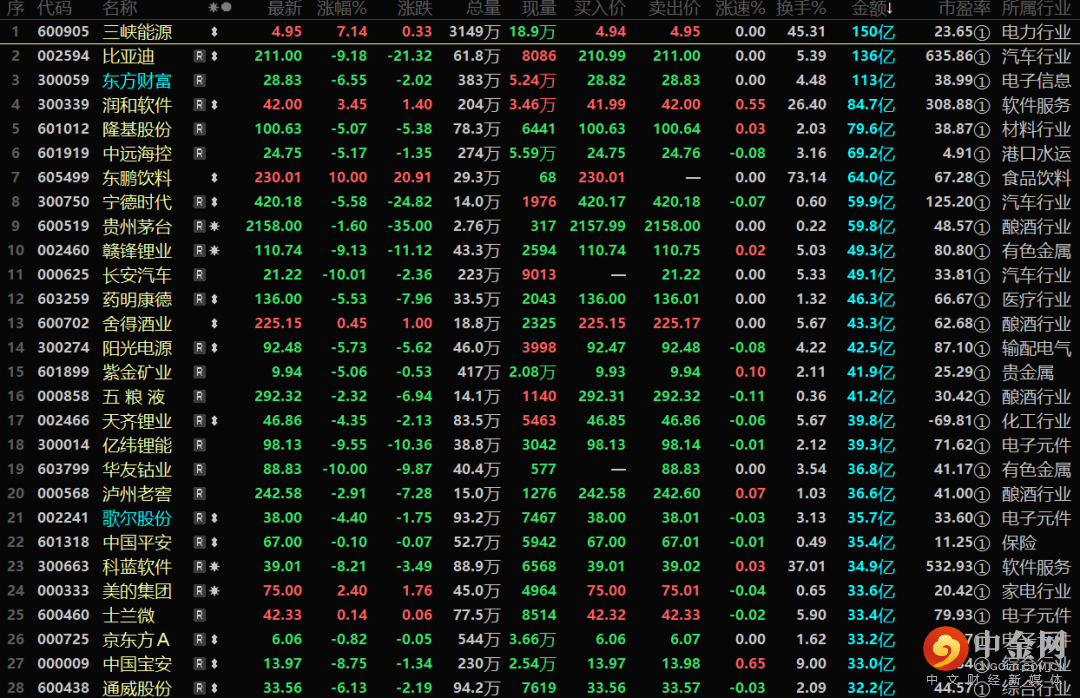
Task: Click the R badge beside 贵州茅台
Action: [199, 226]
